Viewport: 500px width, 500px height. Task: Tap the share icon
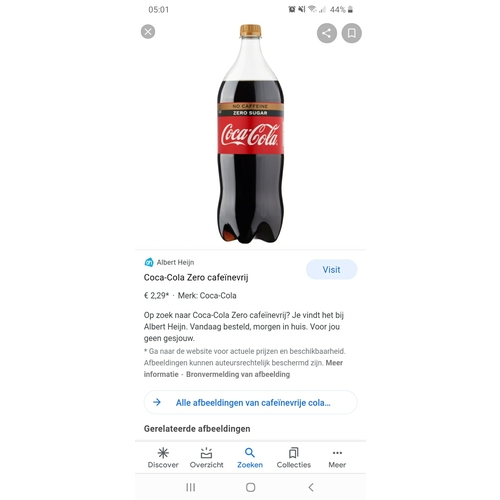tap(327, 33)
